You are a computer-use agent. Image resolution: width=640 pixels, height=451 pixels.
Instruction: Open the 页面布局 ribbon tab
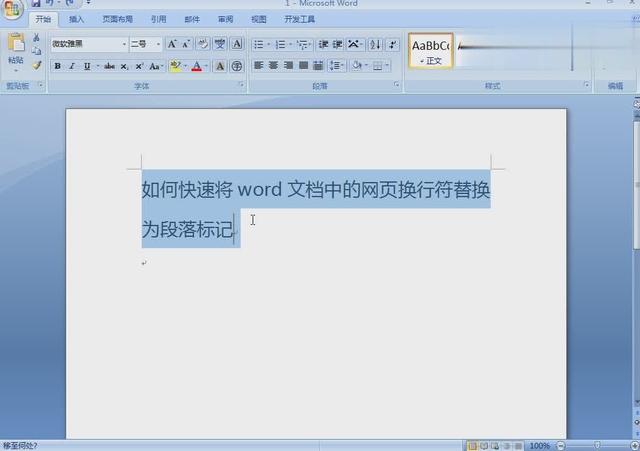(118, 19)
